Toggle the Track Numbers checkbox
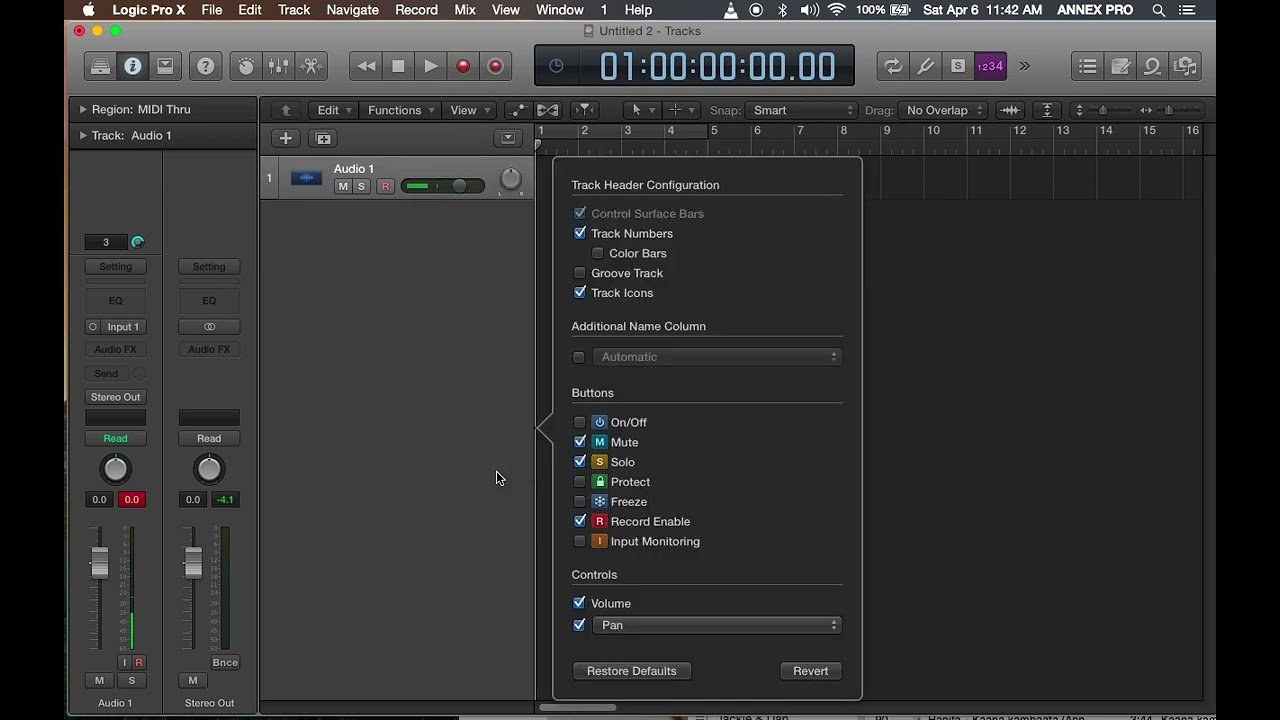The height and width of the screenshot is (720, 1280). tap(580, 233)
